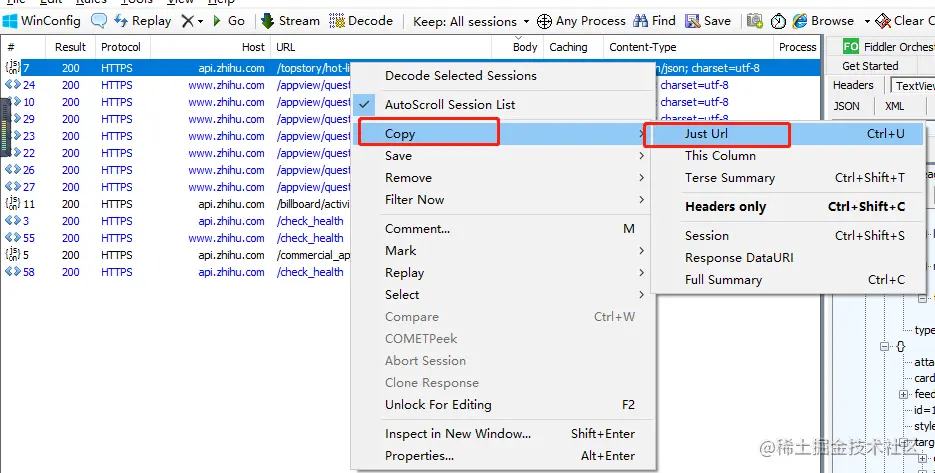Click the comment speech bubble toolbar icon
This screenshot has width=935, height=473.
[x=99, y=21]
